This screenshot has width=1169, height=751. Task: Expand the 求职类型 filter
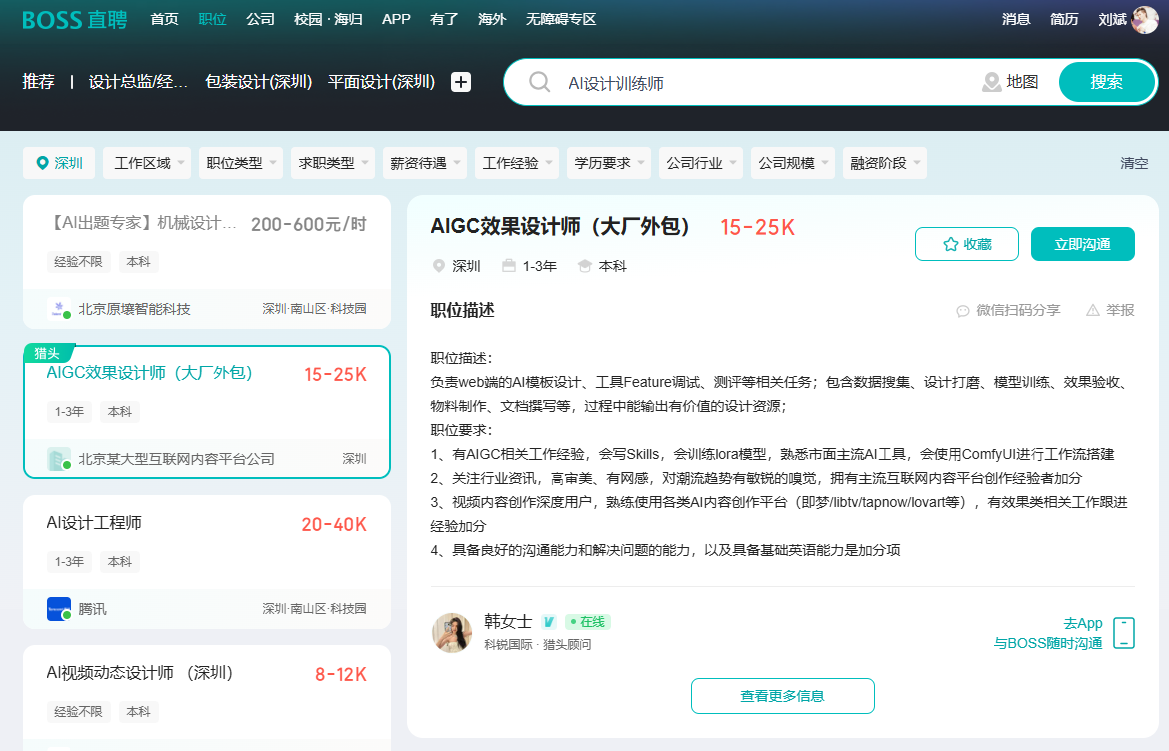pyautogui.click(x=333, y=163)
